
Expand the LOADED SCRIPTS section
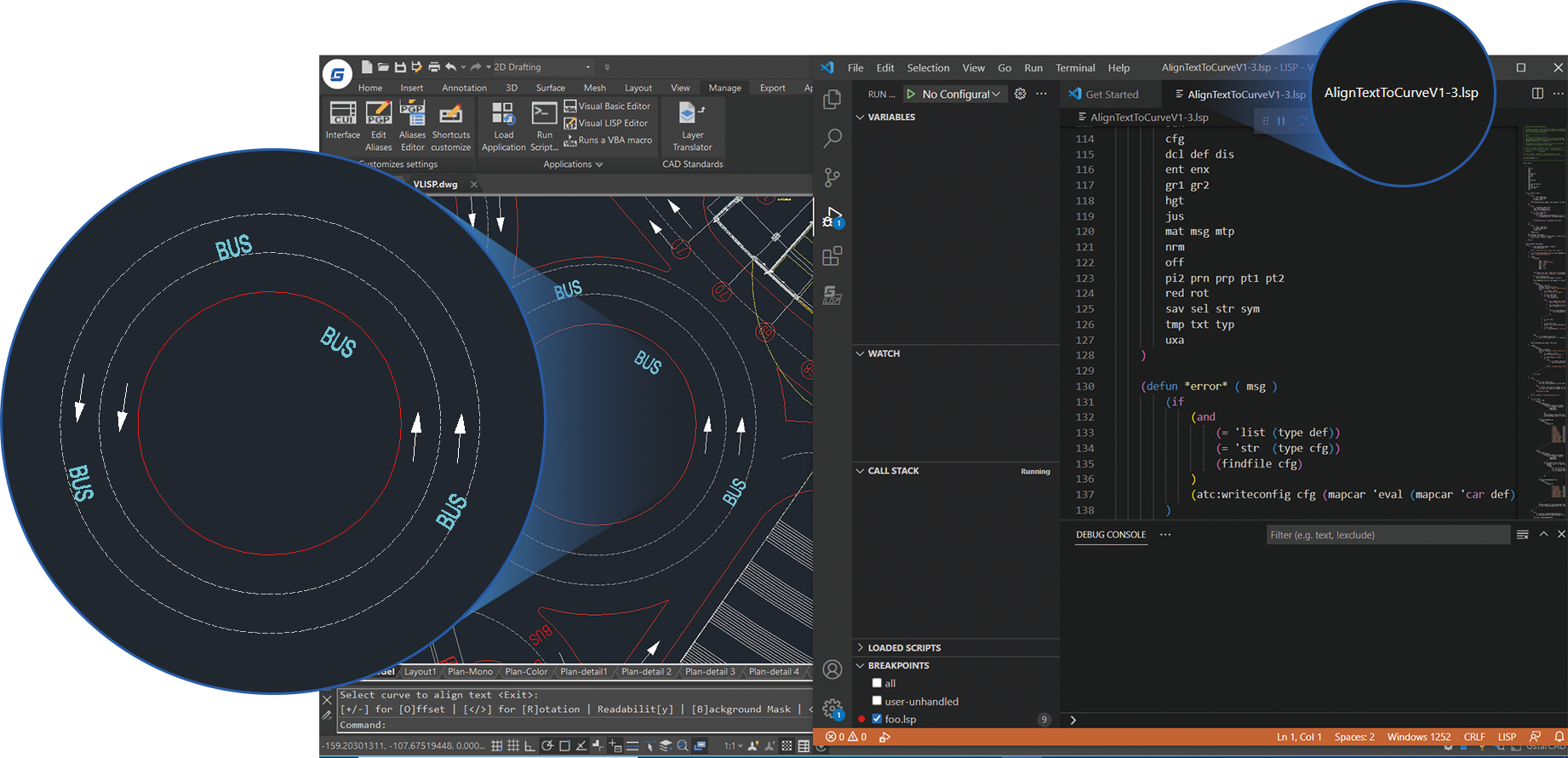(x=956, y=647)
